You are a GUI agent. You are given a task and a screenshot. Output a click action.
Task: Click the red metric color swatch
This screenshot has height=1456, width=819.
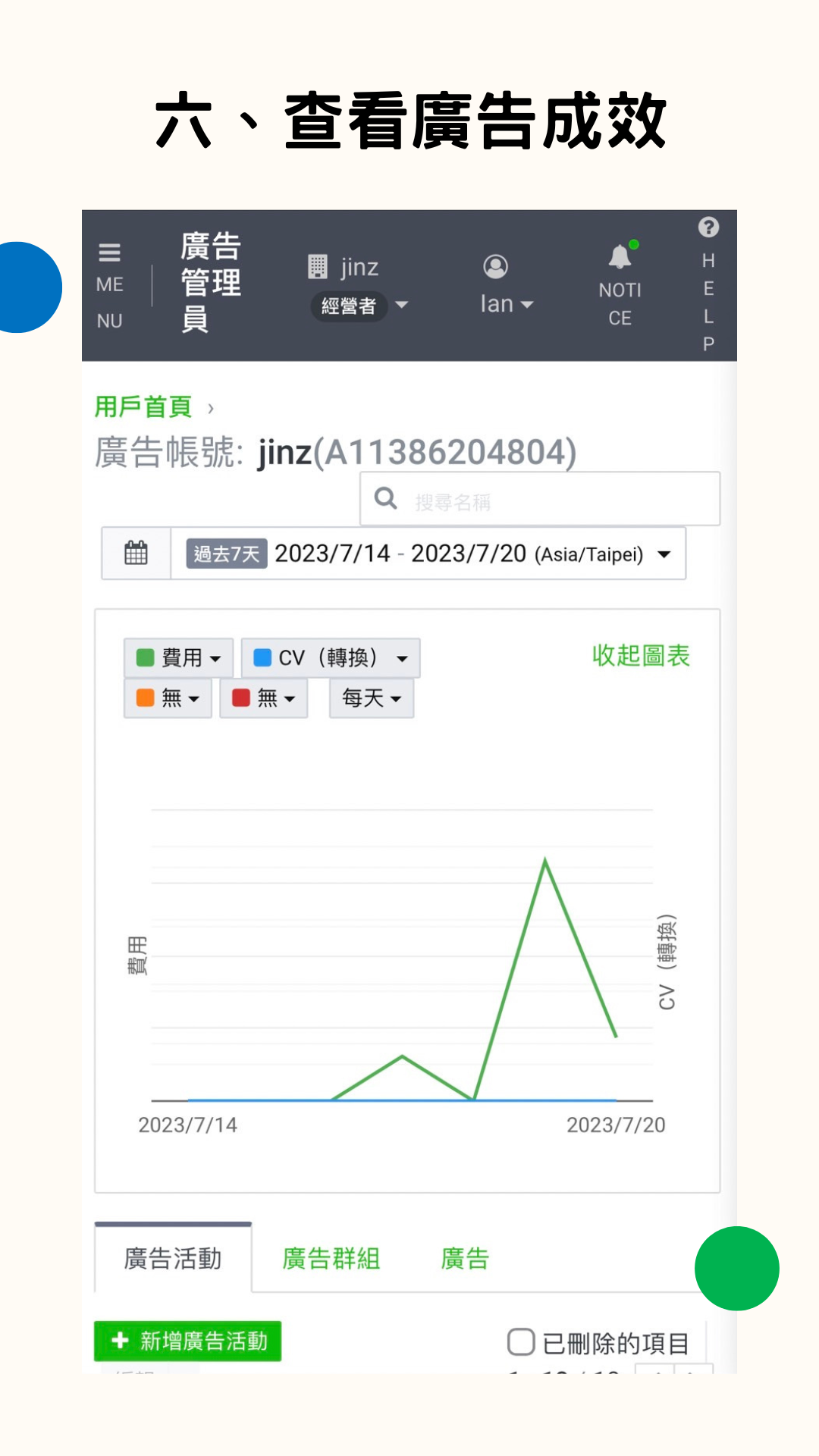pos(240,698)
